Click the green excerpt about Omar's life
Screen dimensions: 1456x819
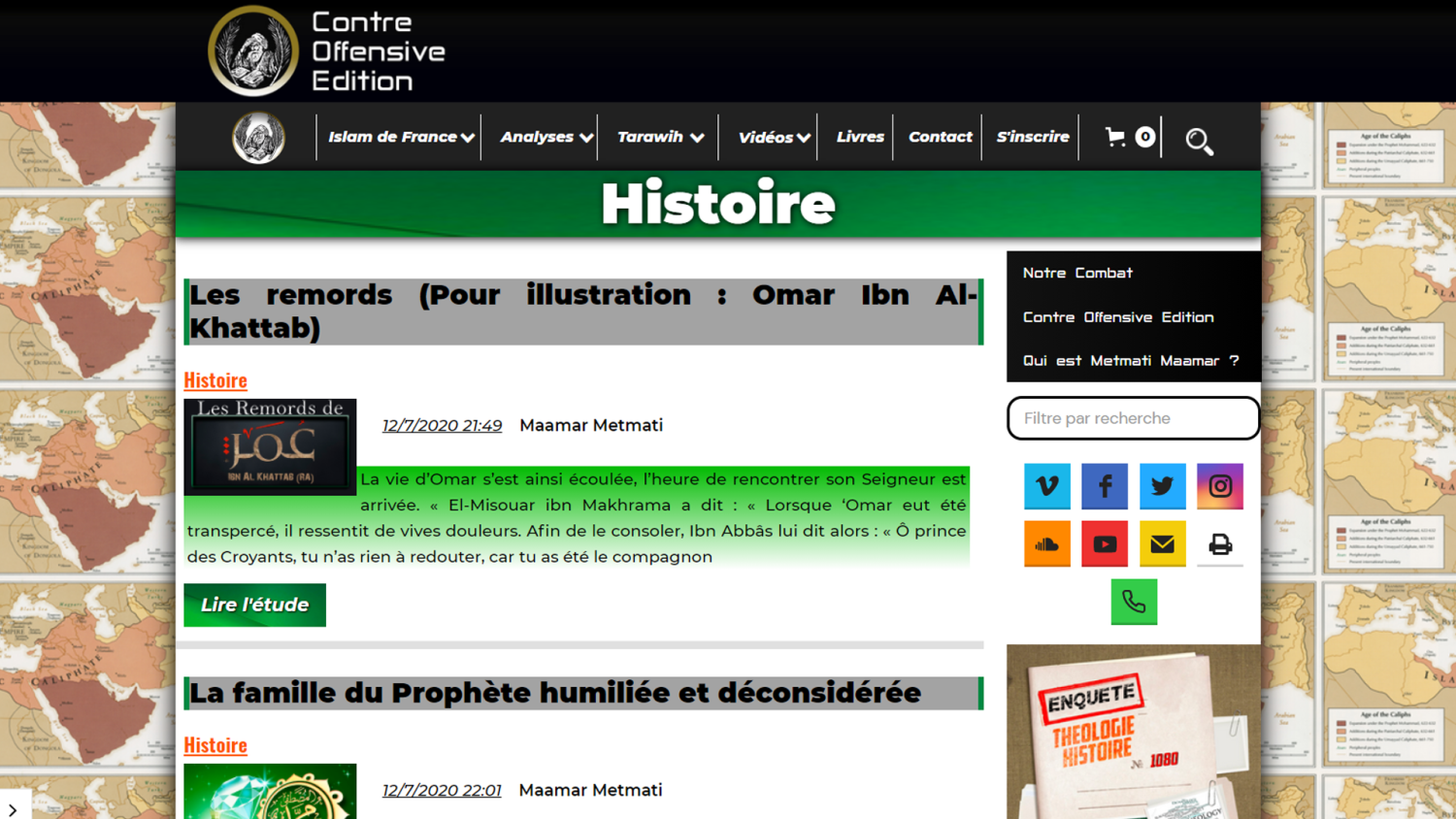coord(577,517)
